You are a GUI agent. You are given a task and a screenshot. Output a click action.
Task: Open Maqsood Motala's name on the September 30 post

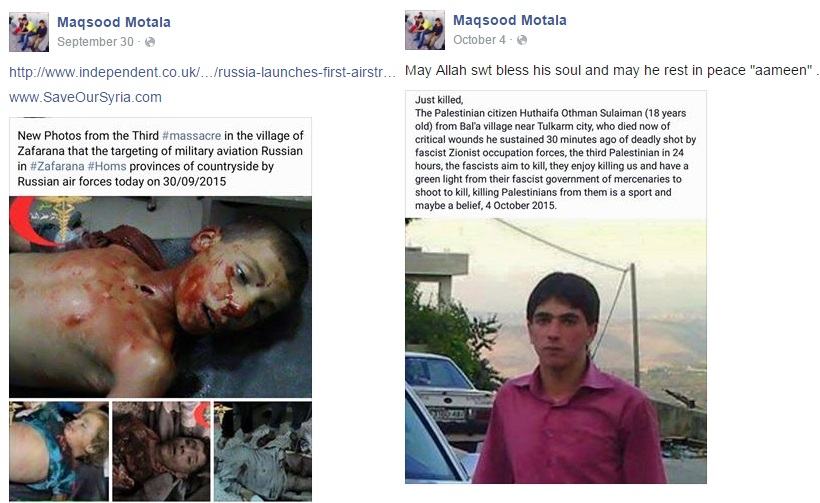[113, 22]
